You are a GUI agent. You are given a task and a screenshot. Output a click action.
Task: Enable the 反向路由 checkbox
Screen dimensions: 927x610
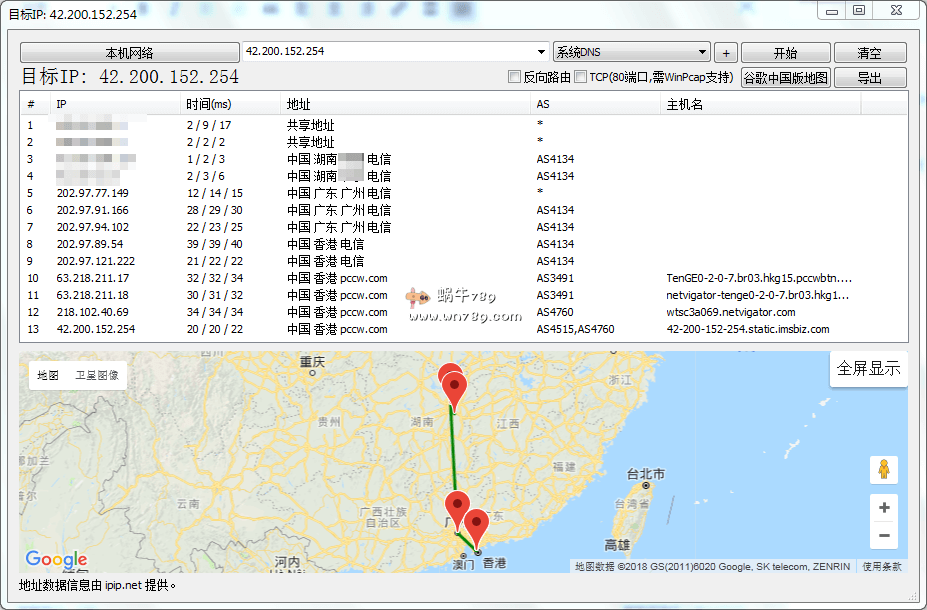pos(515,77)
